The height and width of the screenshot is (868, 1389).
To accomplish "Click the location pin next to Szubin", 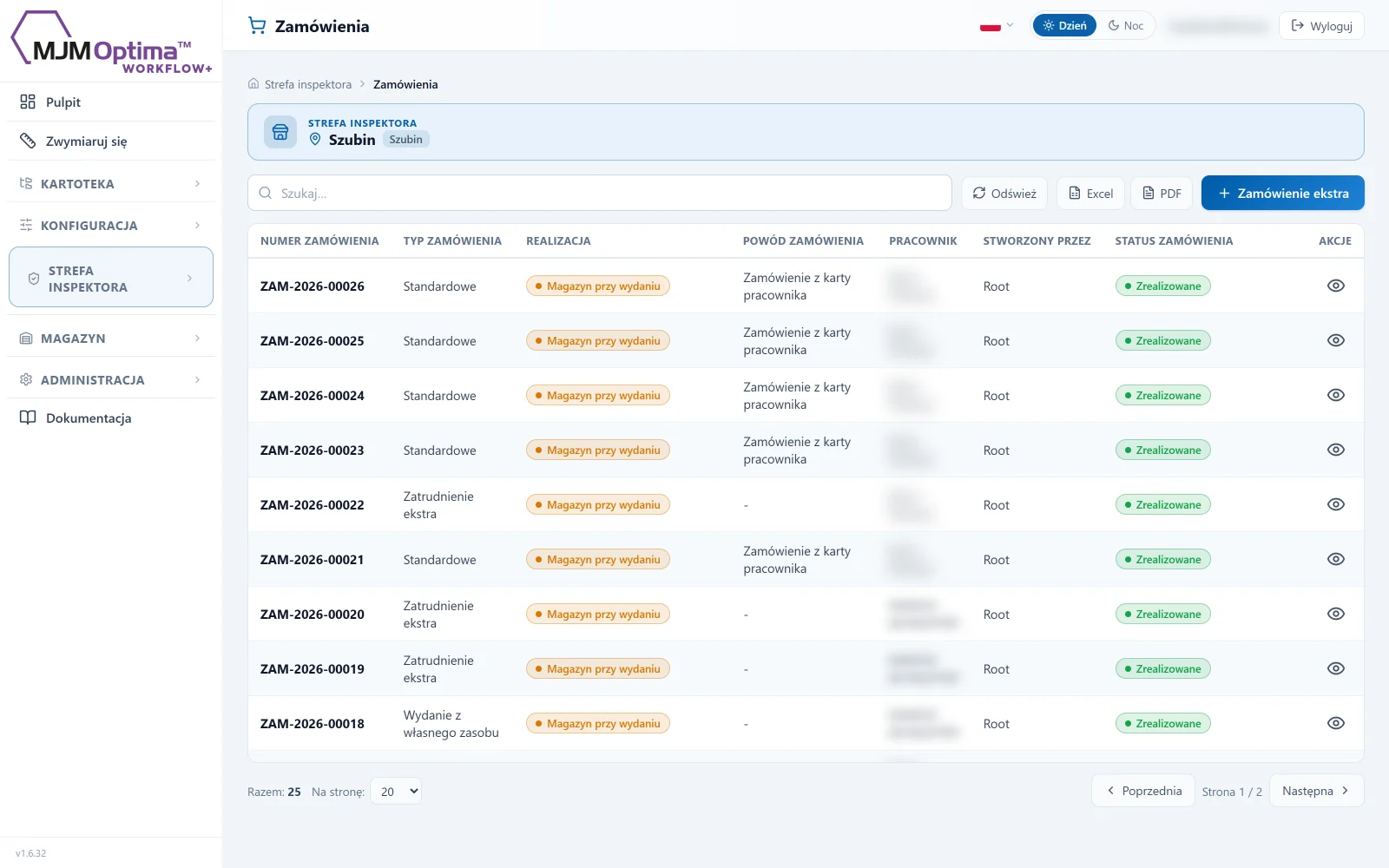I will pyautogui.click(x=315, y=139).
